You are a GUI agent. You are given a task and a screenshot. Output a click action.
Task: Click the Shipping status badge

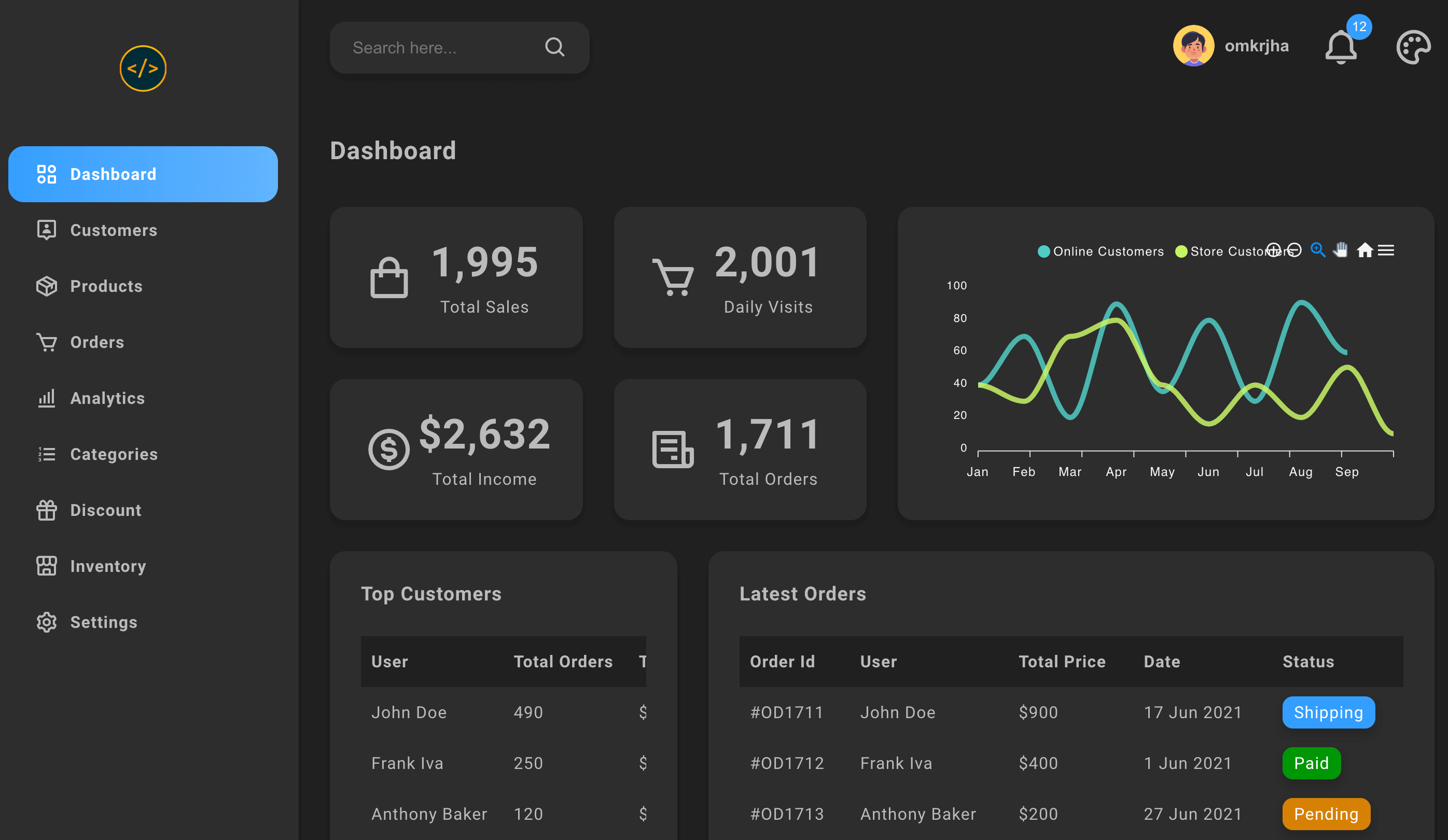pyautogui.click(x=1329, y=712)
